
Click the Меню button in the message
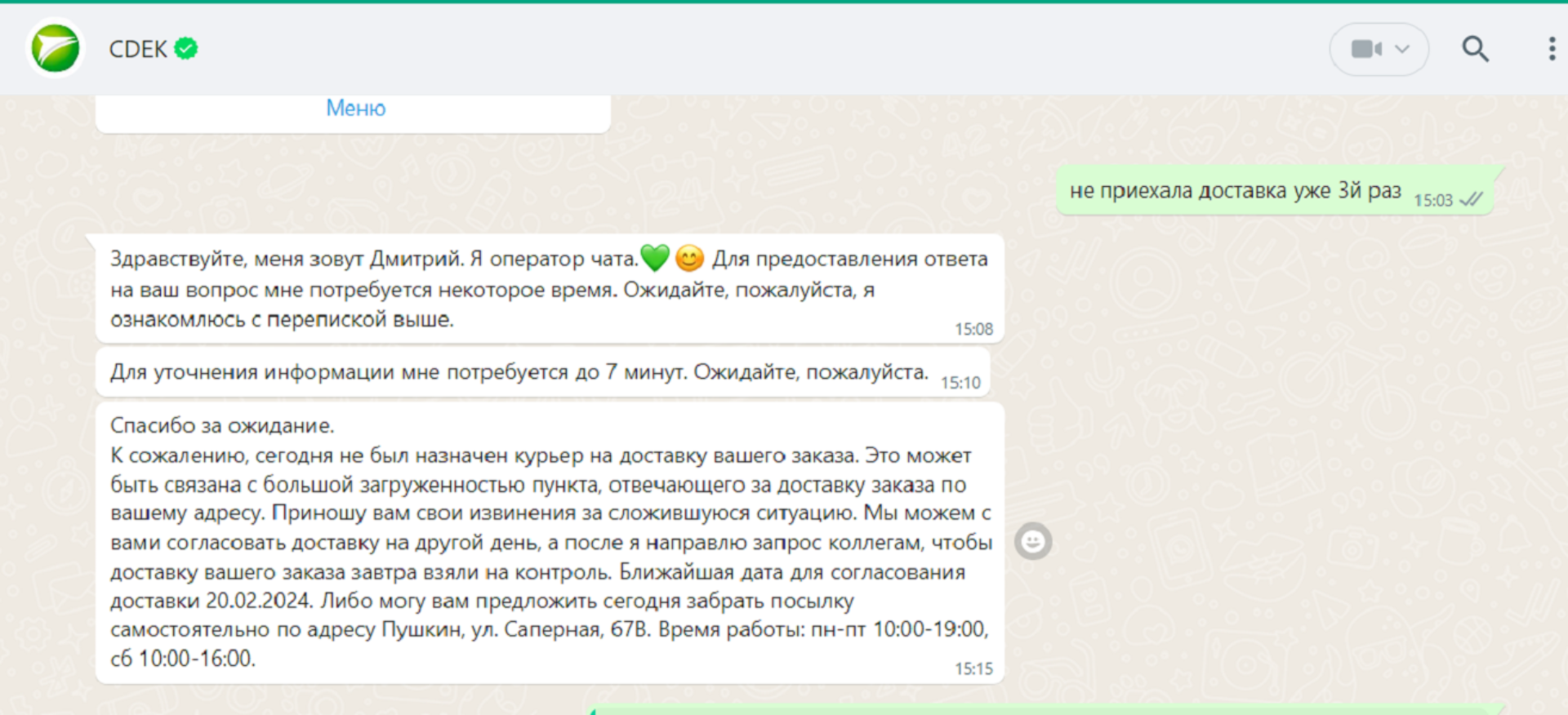coord(355,108)
